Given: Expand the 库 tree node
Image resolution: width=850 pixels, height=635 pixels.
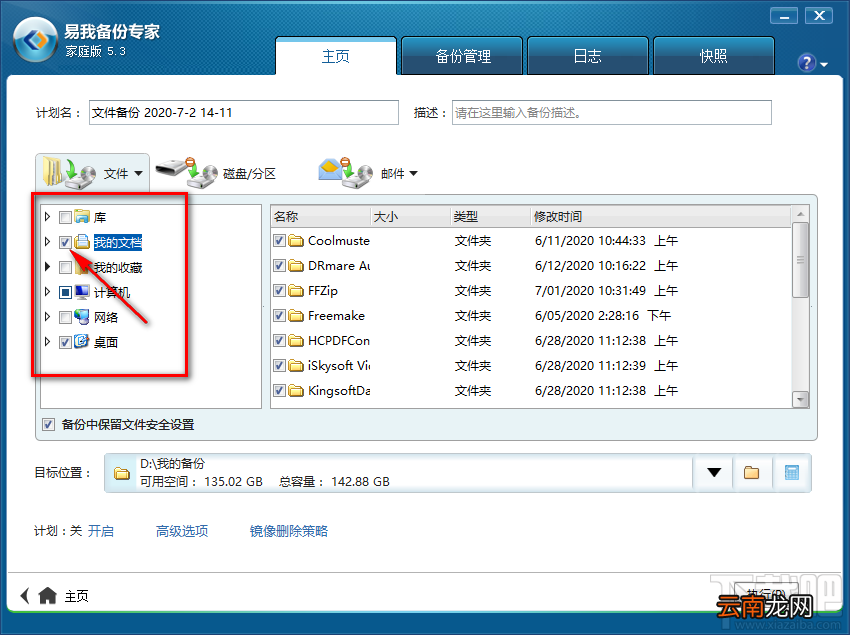Looking at the screenshot, I should 48,217.
